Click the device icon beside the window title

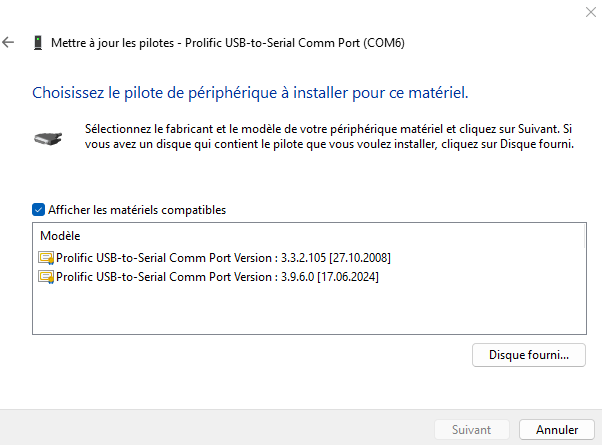[38, 43]
